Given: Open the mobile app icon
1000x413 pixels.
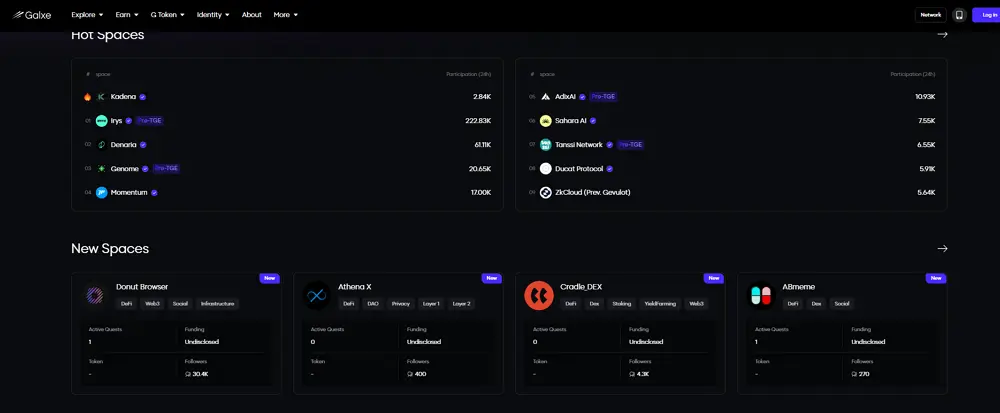Looking at the screenshot, I should pos(959,15).
